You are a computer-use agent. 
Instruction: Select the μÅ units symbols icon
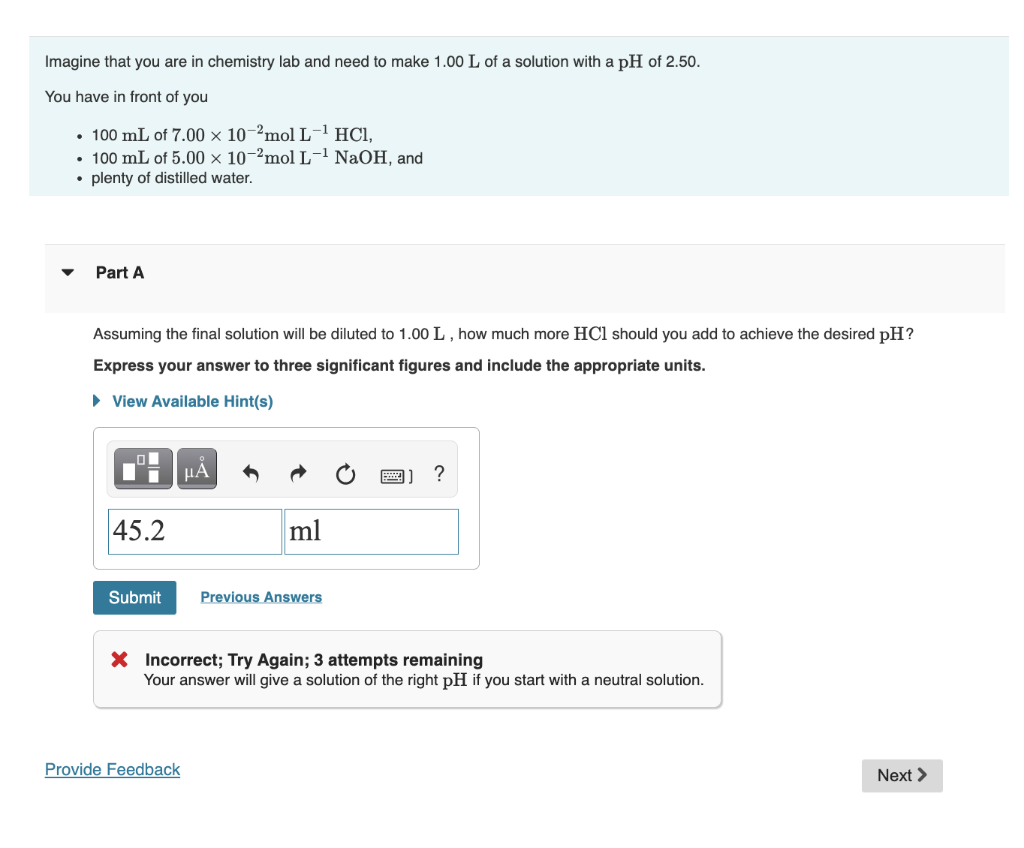click(x=196, y=468)
